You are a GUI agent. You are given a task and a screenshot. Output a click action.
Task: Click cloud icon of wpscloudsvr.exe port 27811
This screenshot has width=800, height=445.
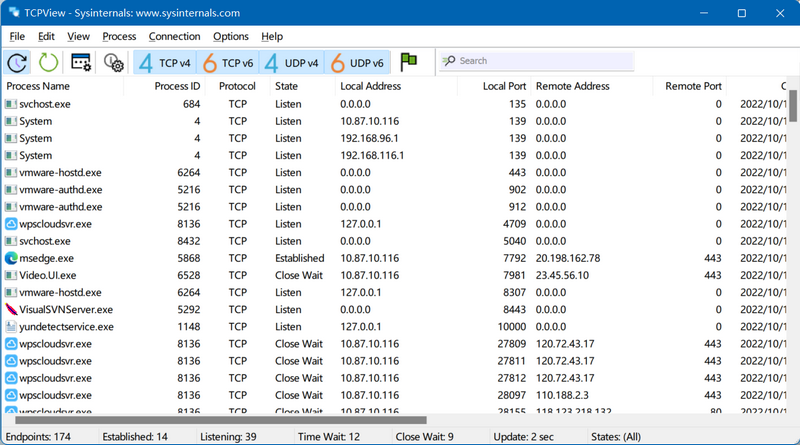(x=11, y=361)
